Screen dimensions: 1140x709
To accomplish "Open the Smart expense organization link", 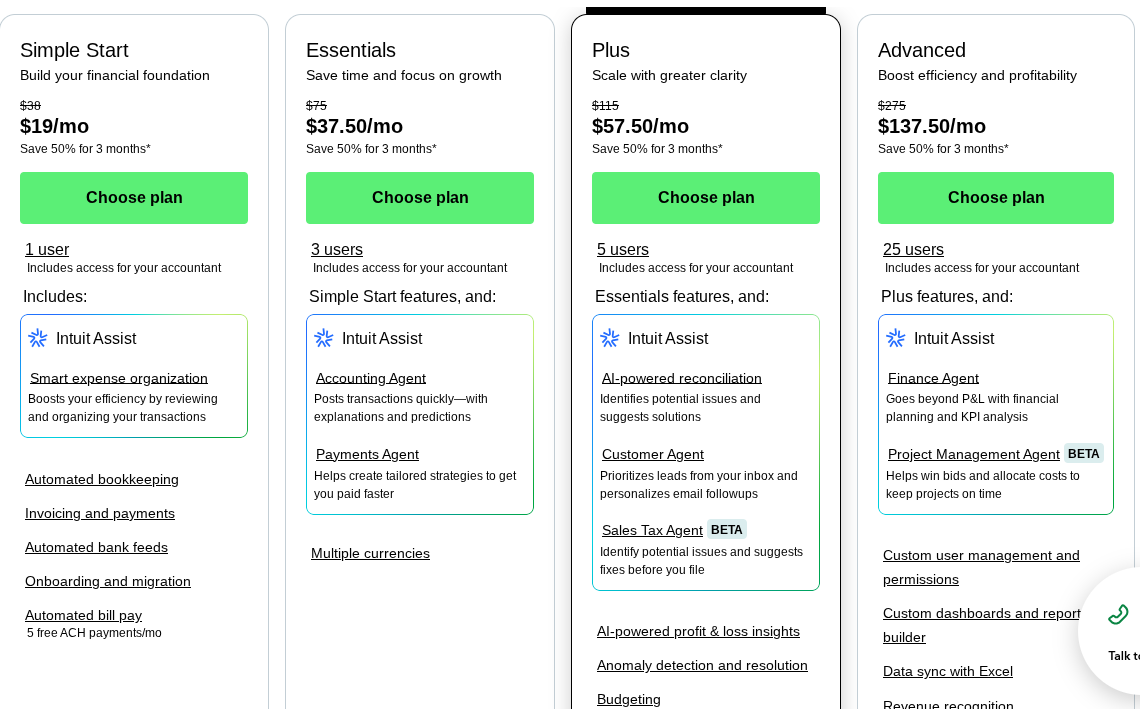I will tap(118, 378).
